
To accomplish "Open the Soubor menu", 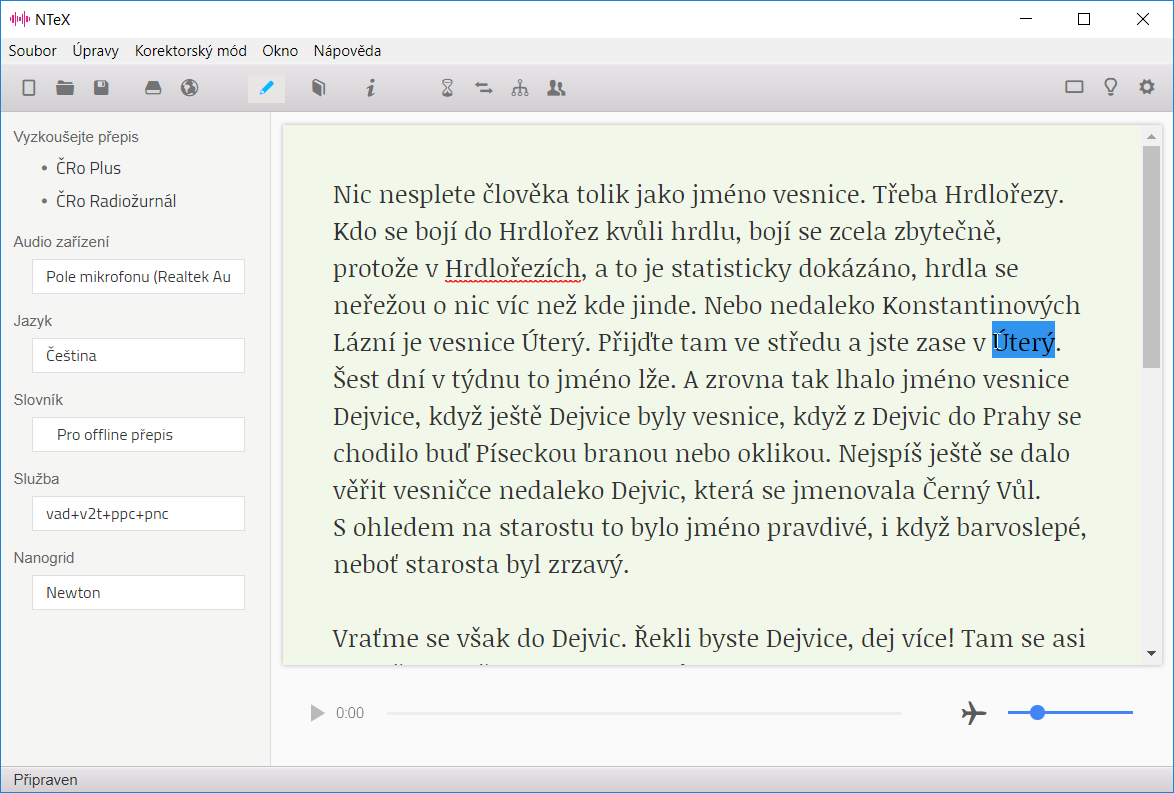I will click(x=32, y=51).
